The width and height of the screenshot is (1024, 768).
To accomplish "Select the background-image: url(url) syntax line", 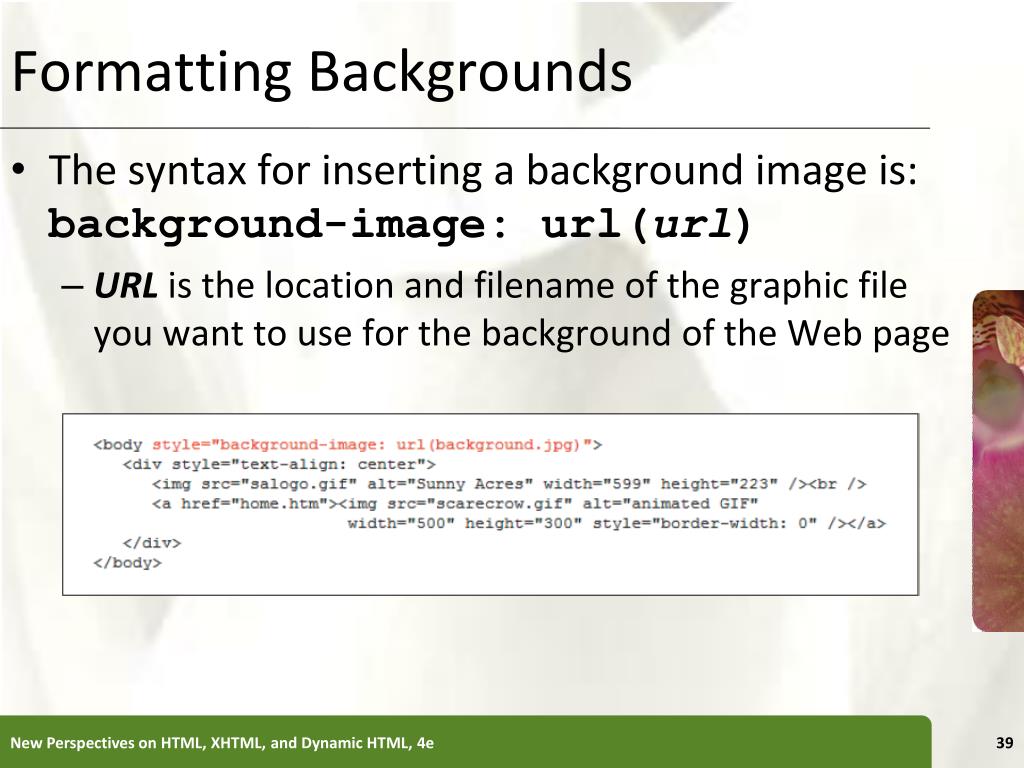I will tap(400, 225).
